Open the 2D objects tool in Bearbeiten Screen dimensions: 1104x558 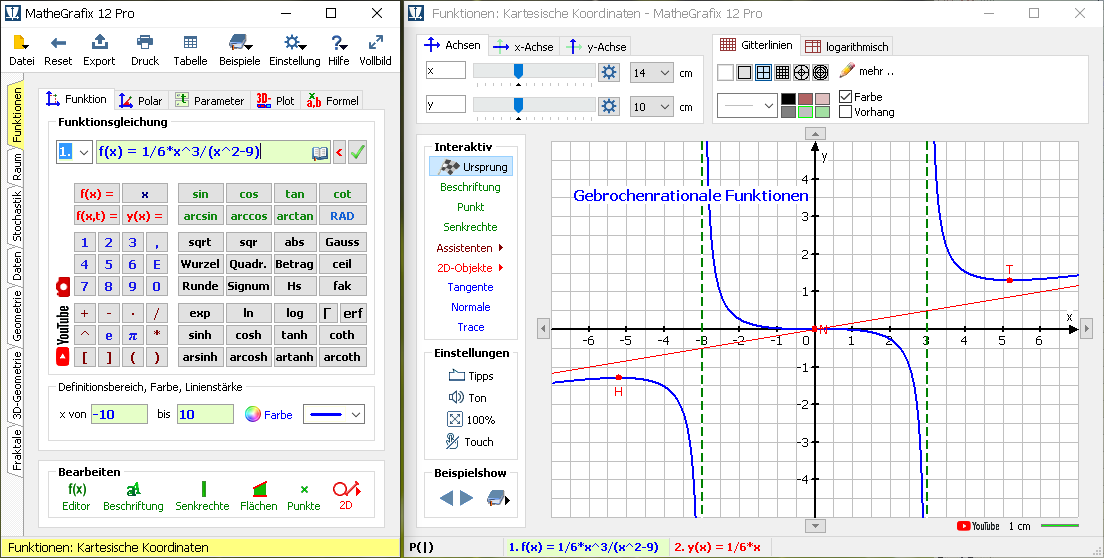click(346, 497)
